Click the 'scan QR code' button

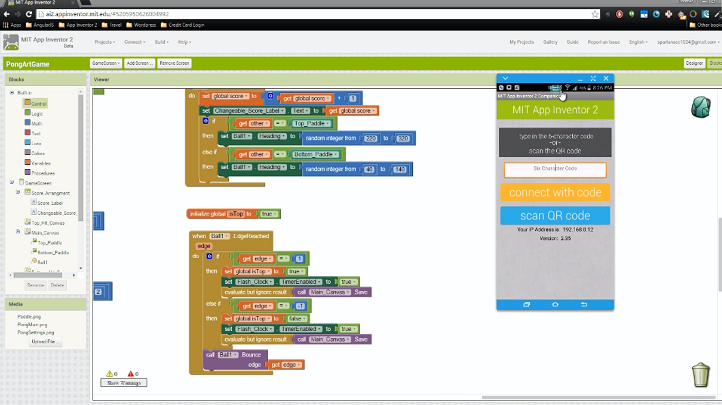click(x=555, y=216)
